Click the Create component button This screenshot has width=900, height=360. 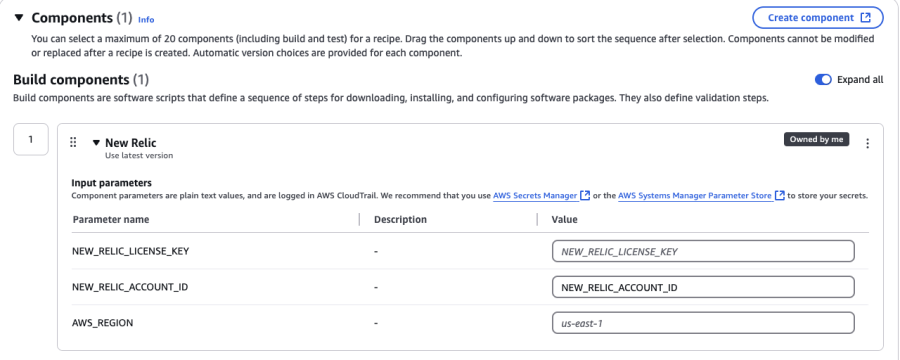pyautogui.click(x=818, y=18)
